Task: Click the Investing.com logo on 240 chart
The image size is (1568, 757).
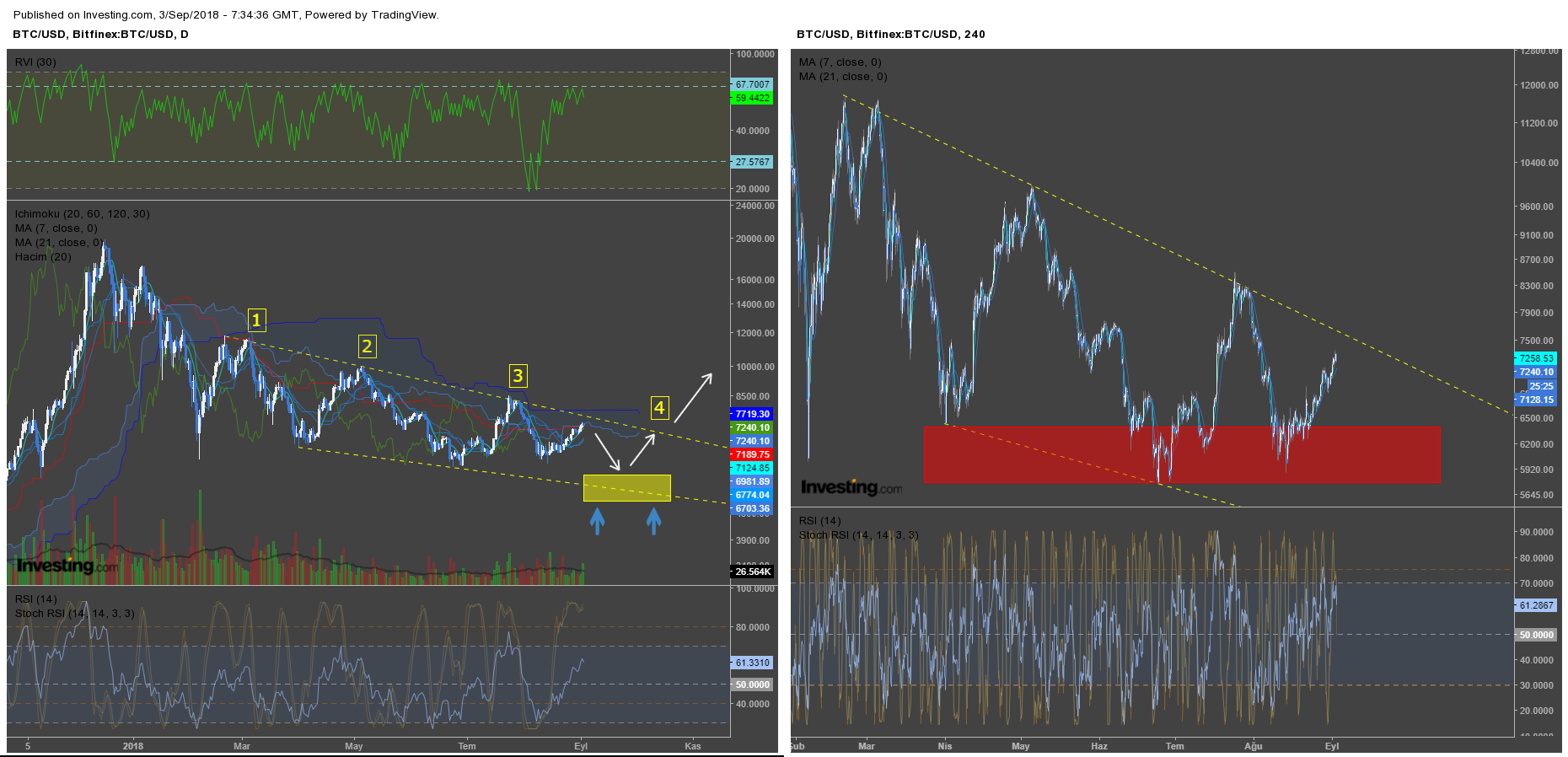Action: tap(851, 487)
